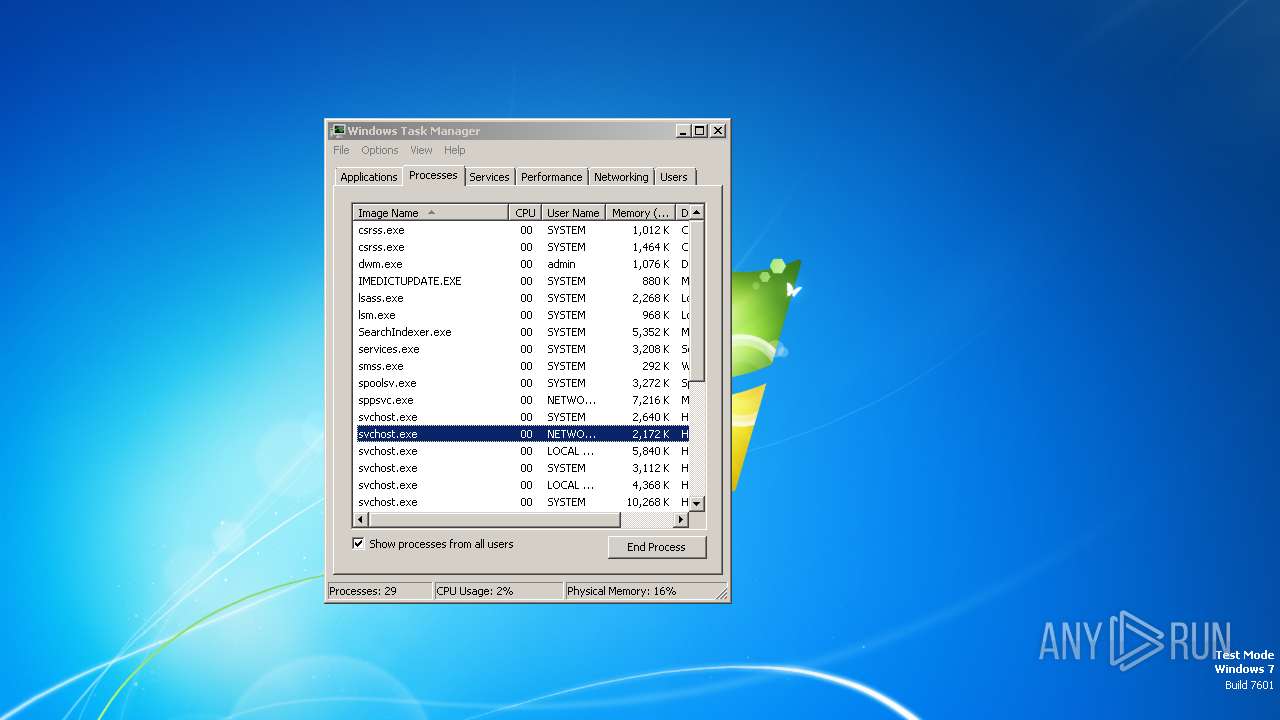Select svchost.exe using 3,112 K memory
This screenshot has height=720, width=1280.
point(522,468)
